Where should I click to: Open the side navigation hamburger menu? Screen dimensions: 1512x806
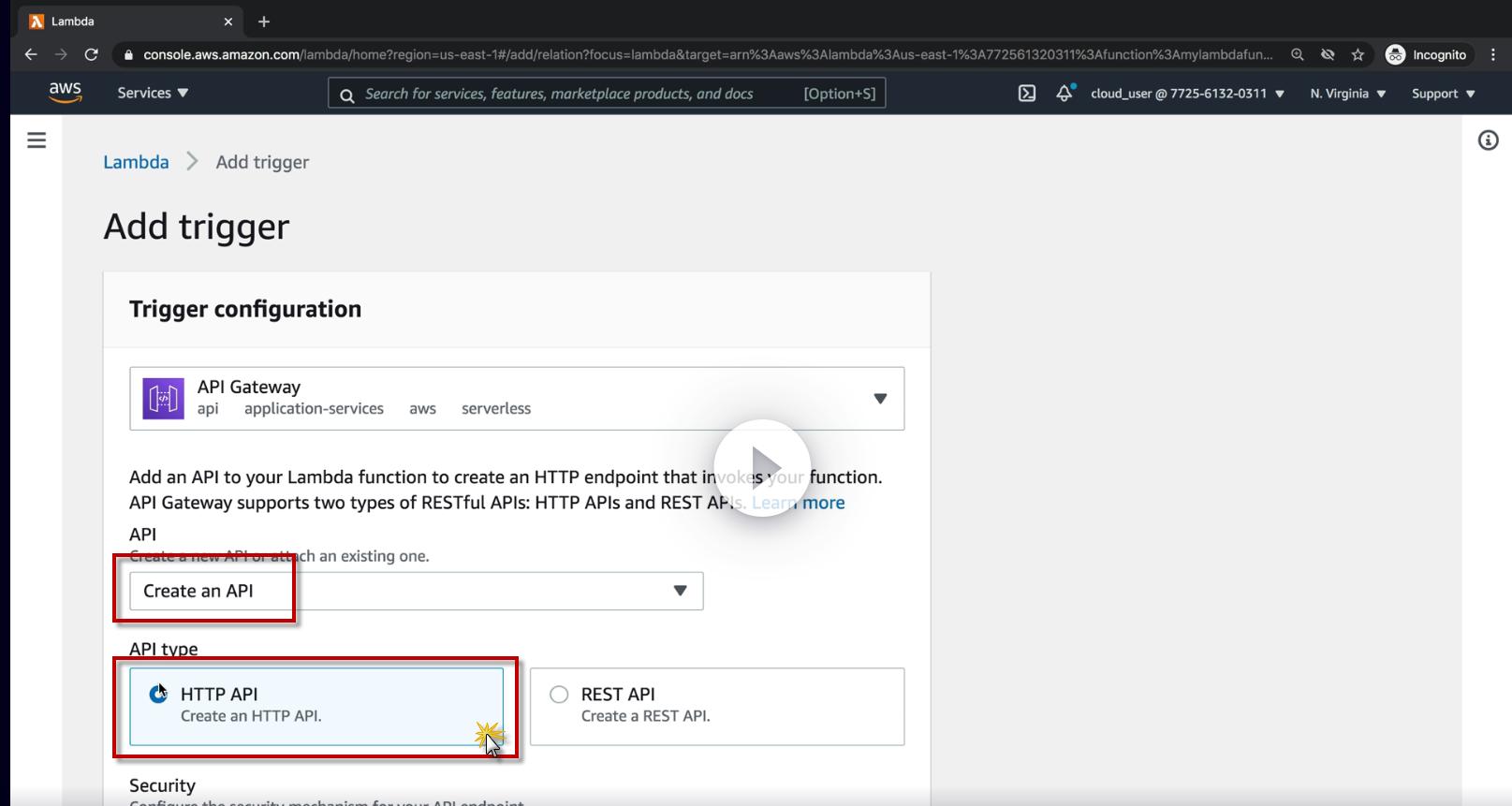pos(37,140)
